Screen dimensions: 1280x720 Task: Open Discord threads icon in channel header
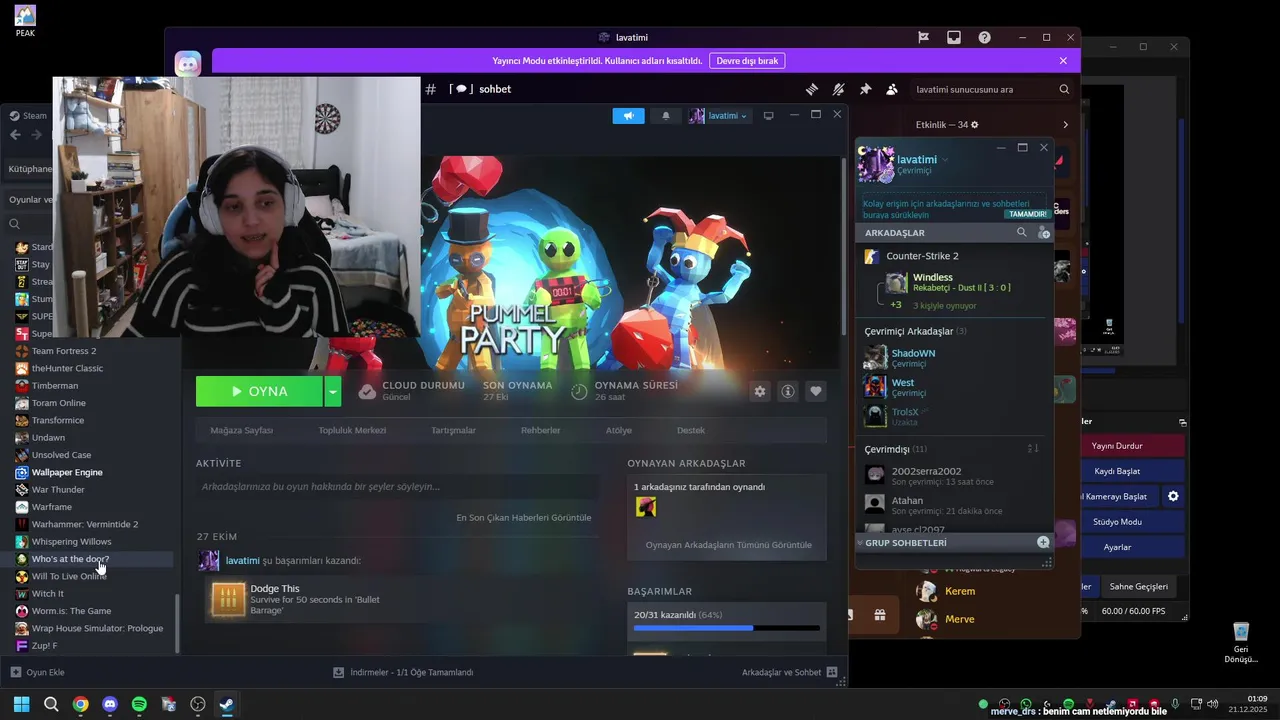(x=812, y=89)
